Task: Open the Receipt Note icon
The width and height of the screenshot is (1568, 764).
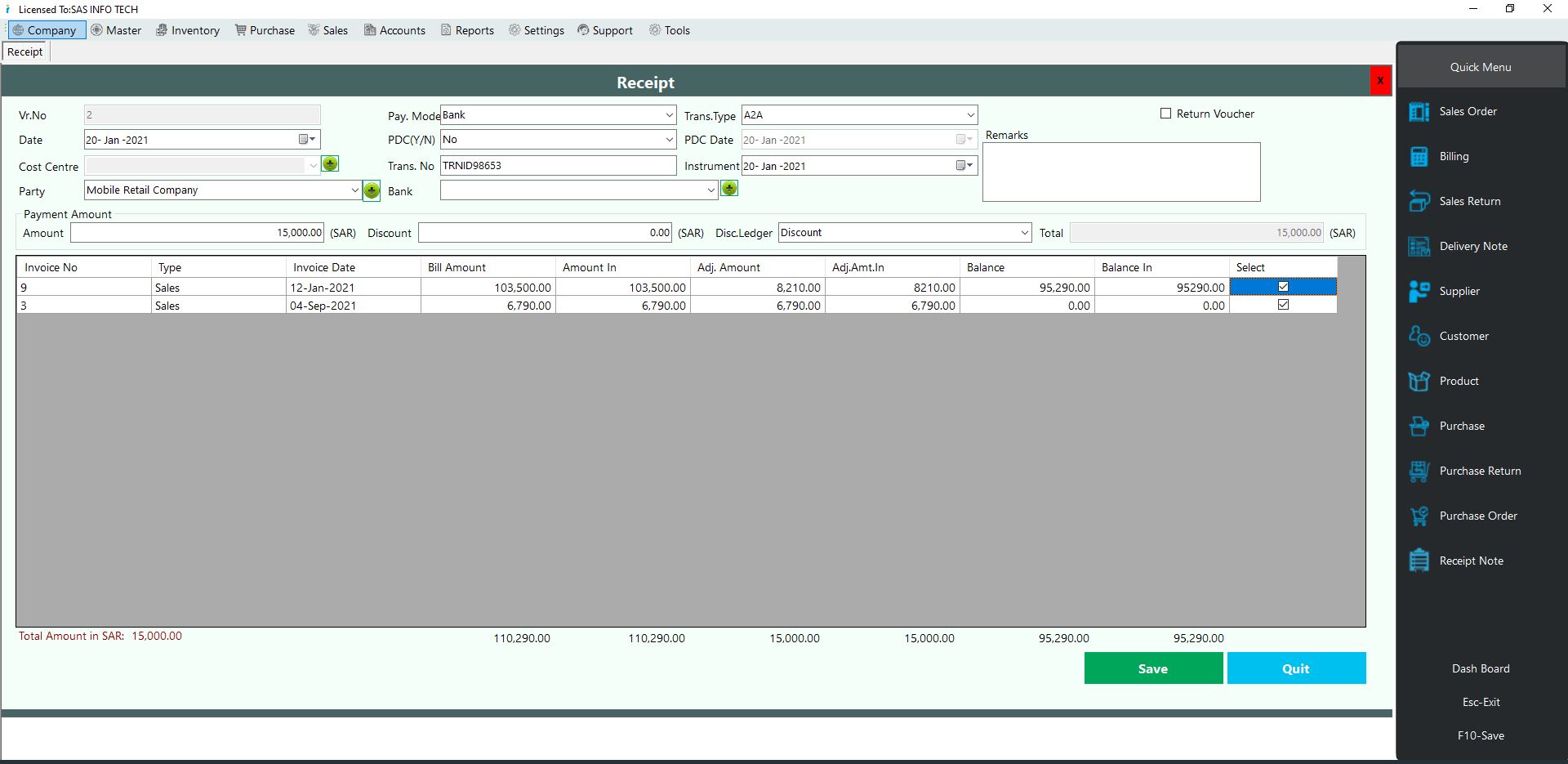Action: click(1419, 561)
